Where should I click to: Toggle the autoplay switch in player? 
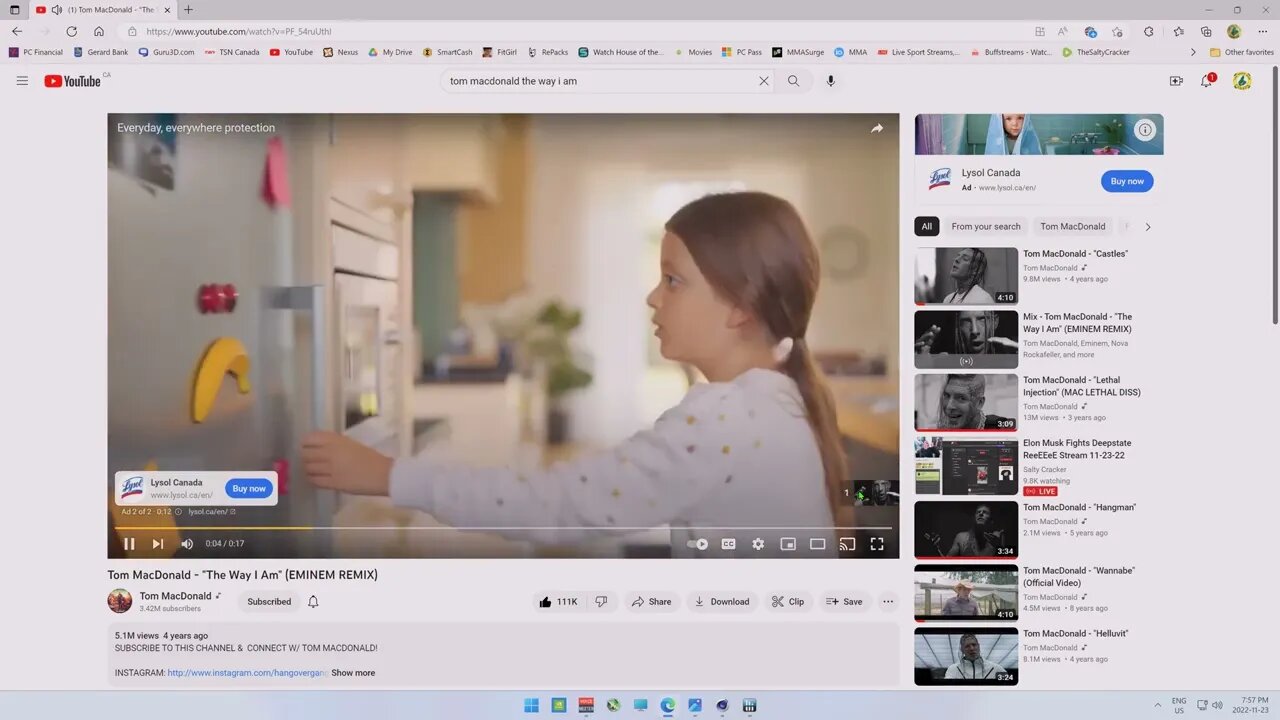698,544
